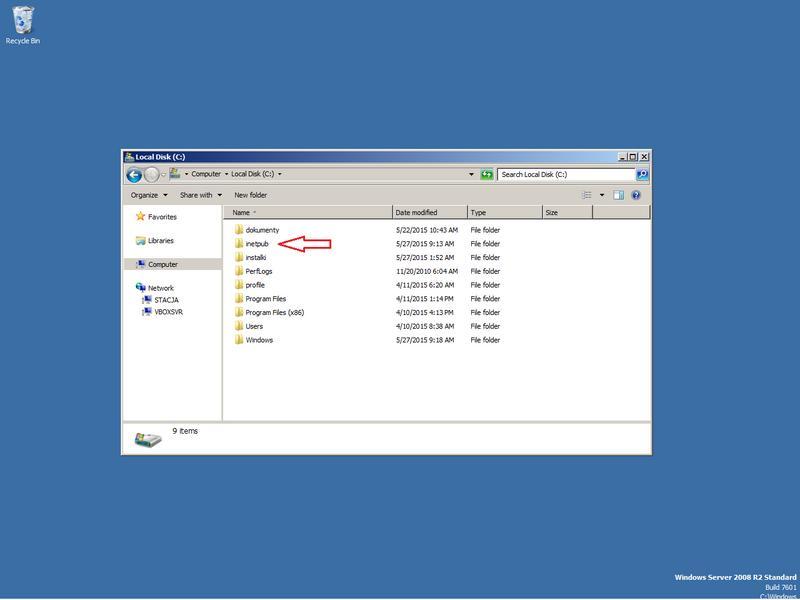
Task: Select the inetpub folder icon
Action: point(239,243)
